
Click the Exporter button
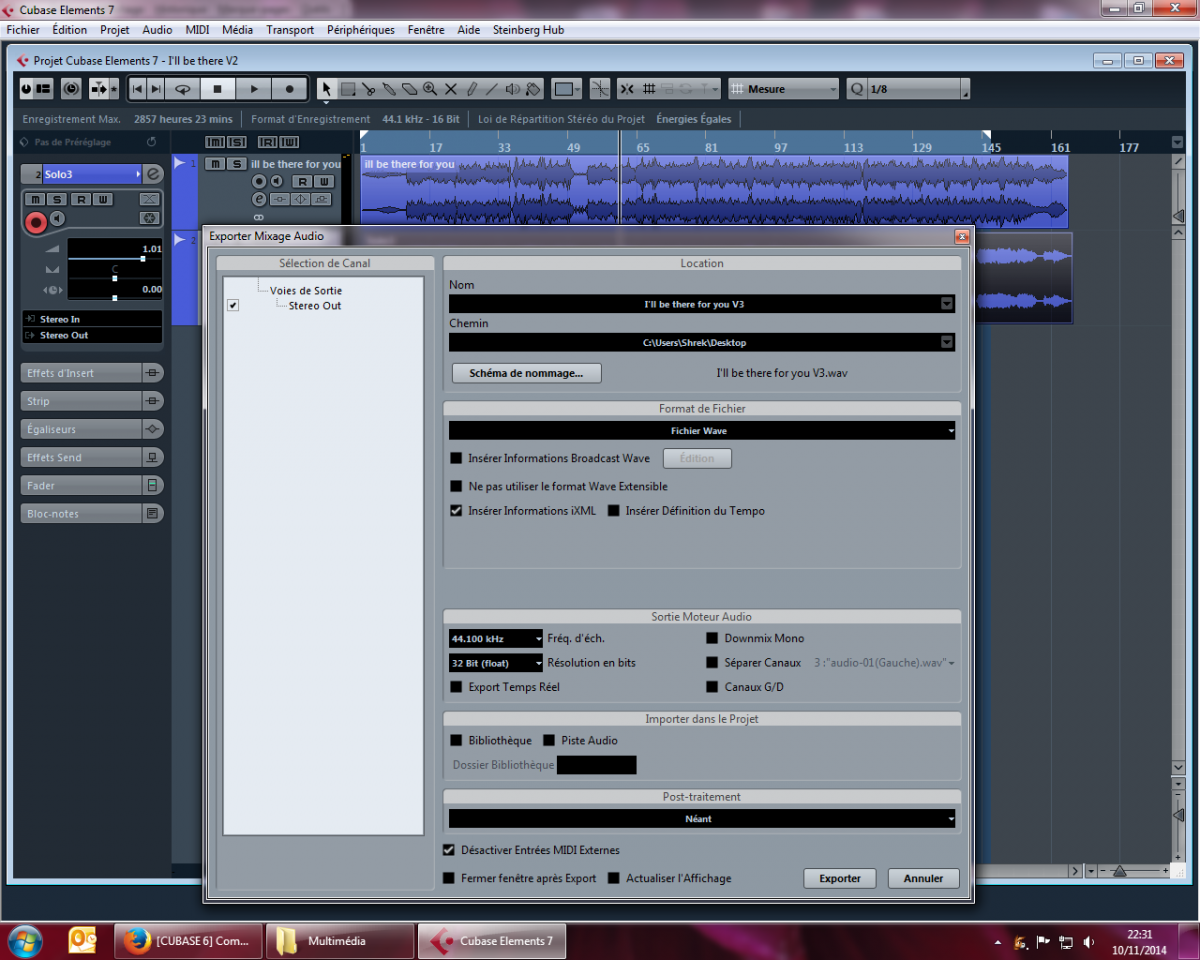point(840,878)
